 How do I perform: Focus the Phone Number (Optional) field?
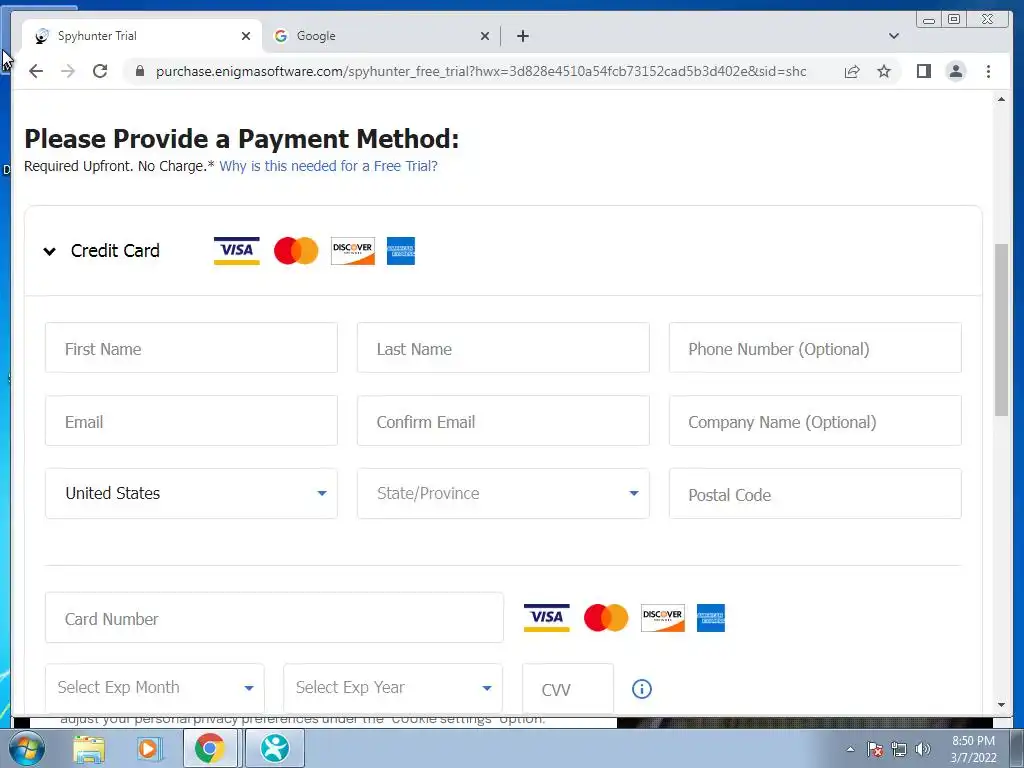(x=815, y=348)
